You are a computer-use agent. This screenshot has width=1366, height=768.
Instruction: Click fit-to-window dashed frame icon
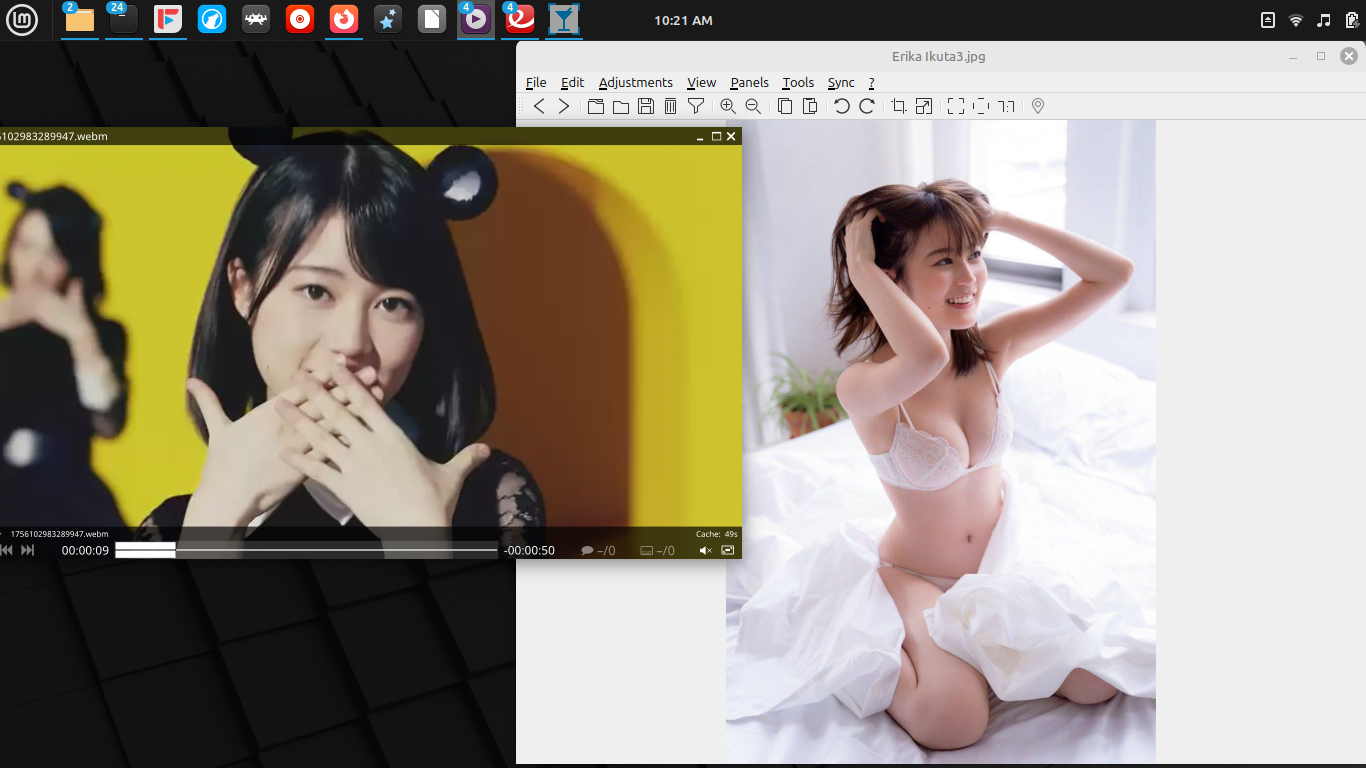[x=981, y=106]
